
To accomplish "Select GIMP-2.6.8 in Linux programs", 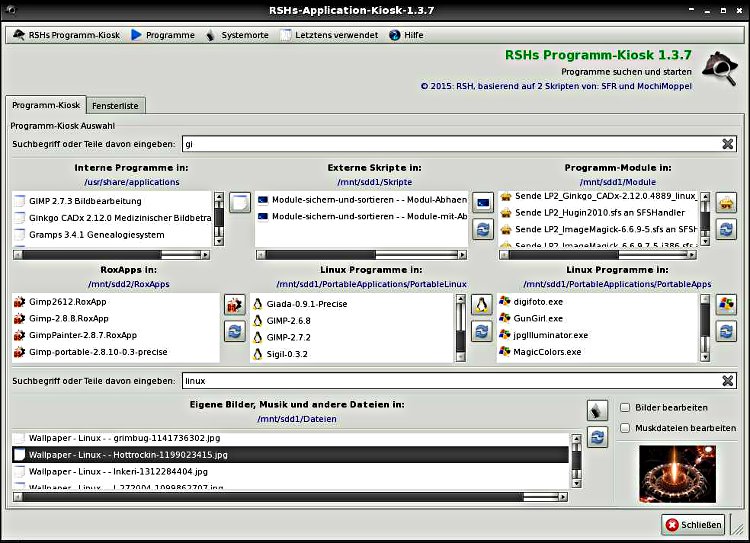I will (x=352, y=321).
